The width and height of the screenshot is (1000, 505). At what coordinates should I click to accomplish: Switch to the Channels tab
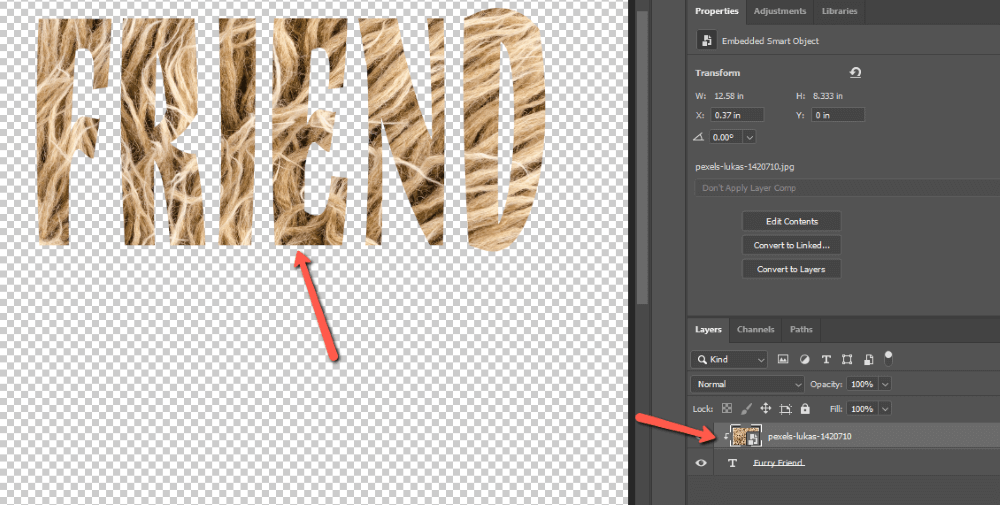click(755, 329)
